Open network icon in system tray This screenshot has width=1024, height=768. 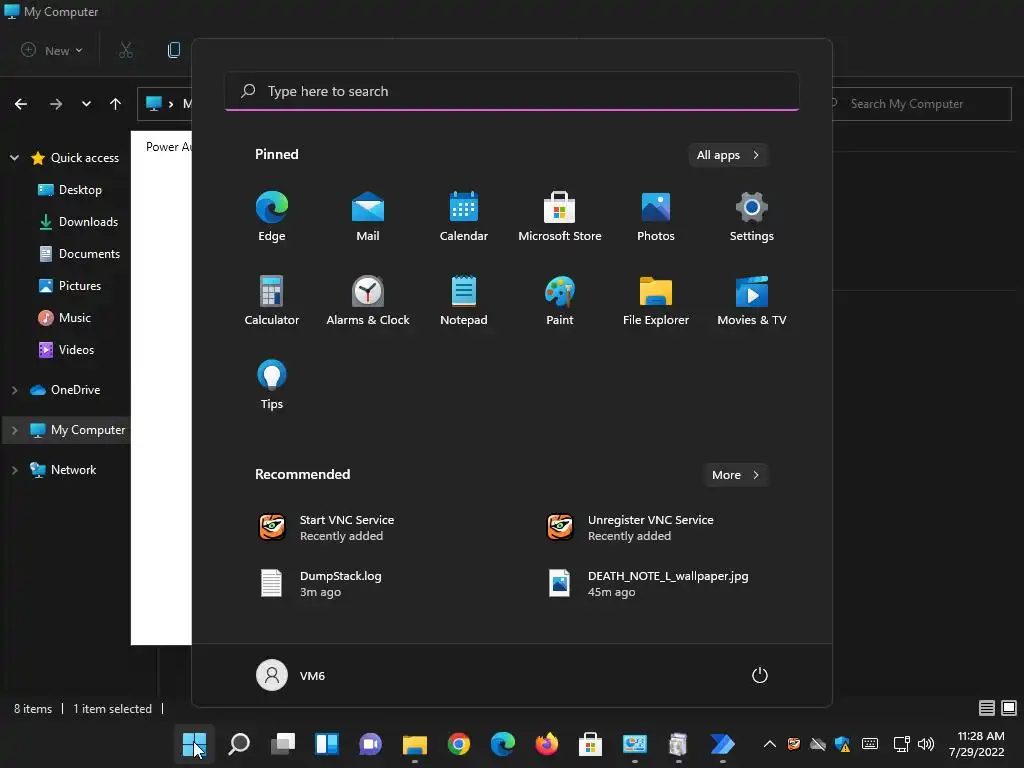(x=902, y=744)
